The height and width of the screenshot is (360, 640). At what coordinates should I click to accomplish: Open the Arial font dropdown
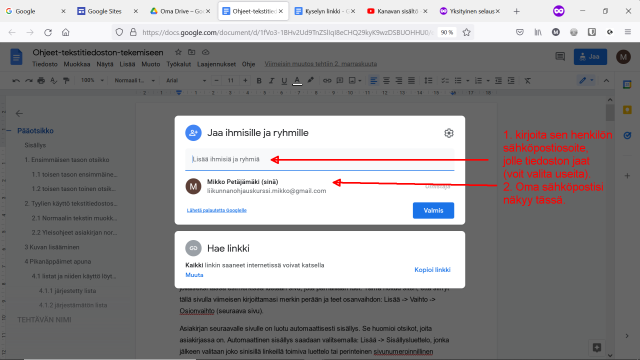(186, 80)
